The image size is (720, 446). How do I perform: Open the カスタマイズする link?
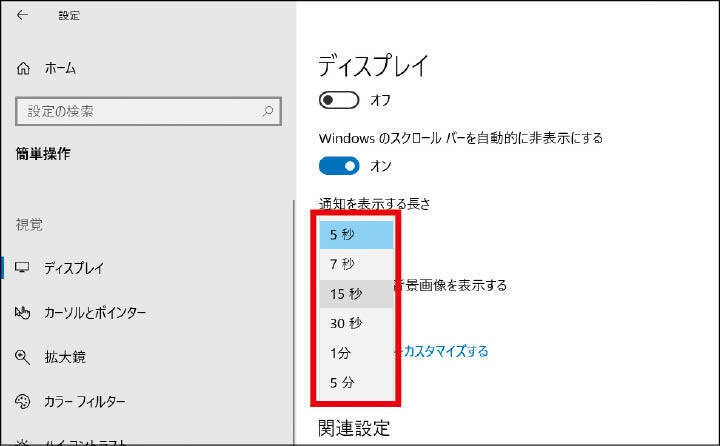pyautogui.click(x=445, y=351)
